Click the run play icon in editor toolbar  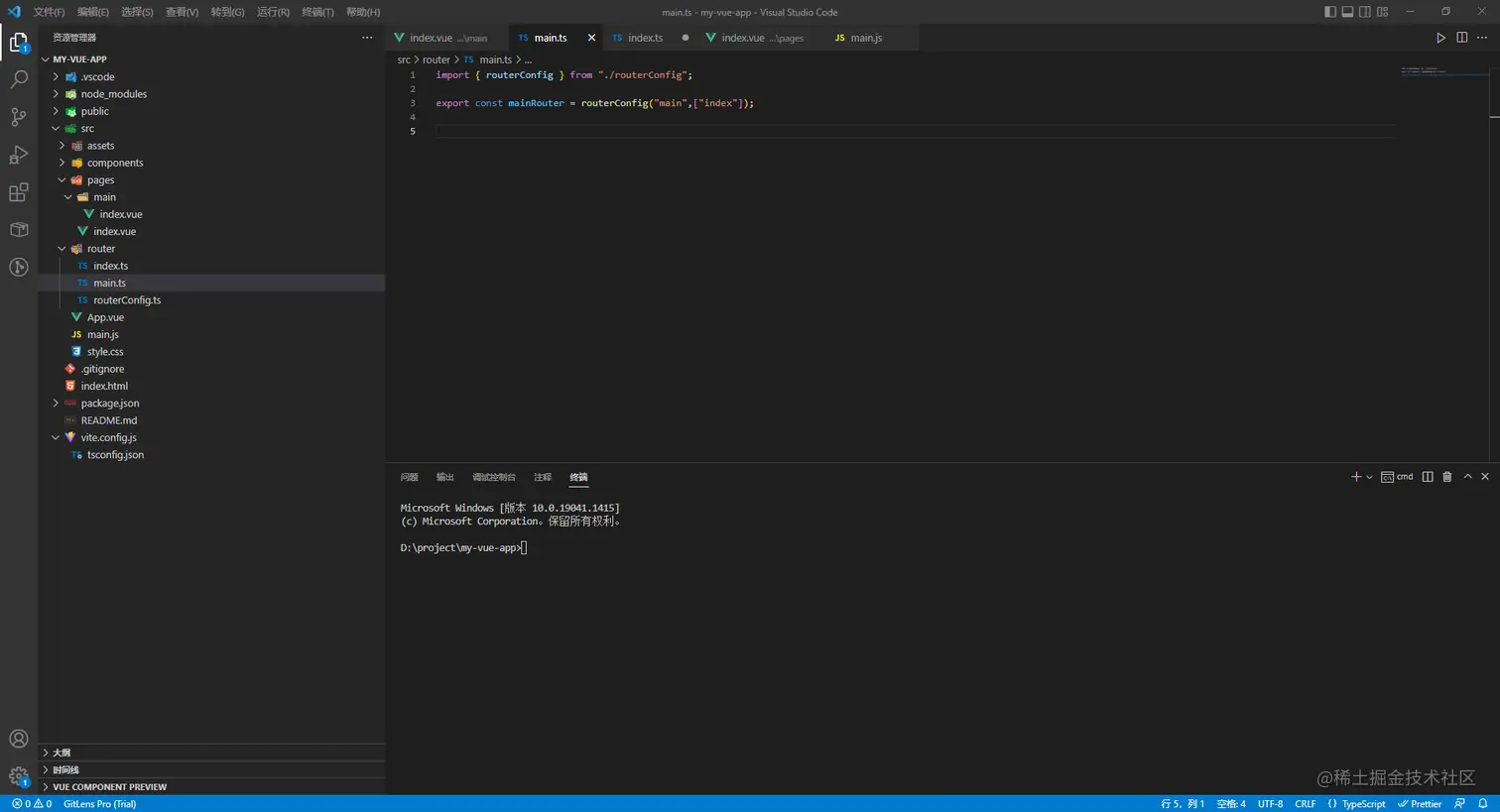pyautogui.click(x=1440, y=38)
